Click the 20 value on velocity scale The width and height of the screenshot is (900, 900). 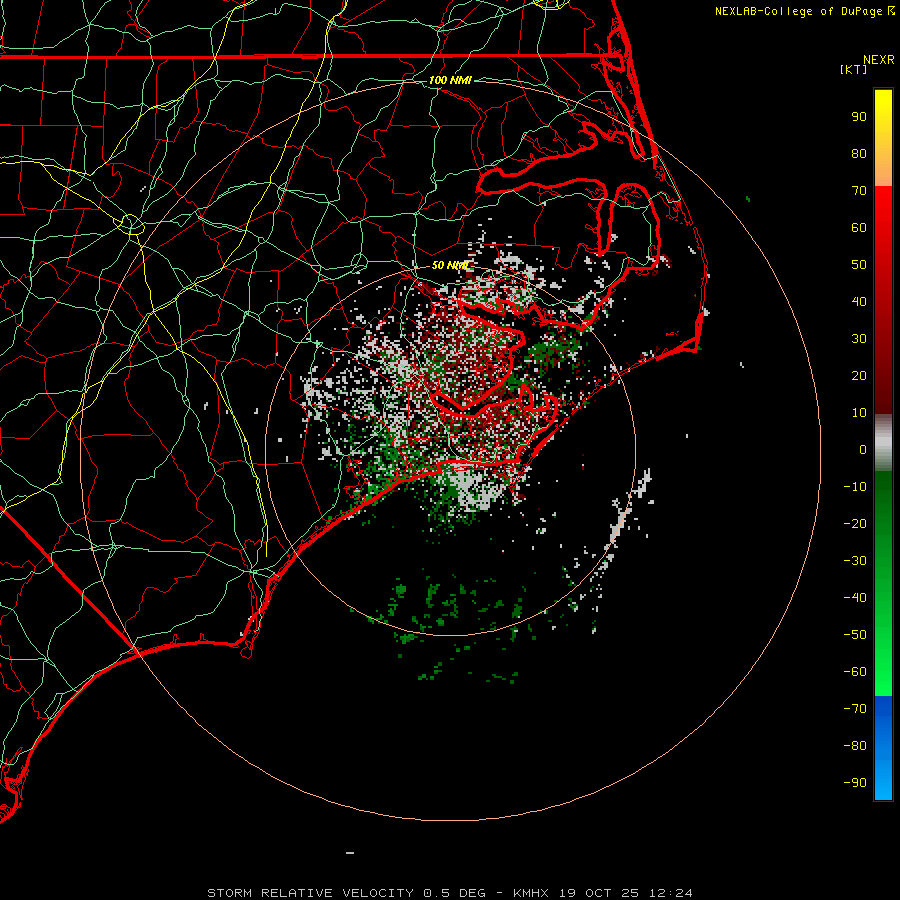[x=859, y=376]
